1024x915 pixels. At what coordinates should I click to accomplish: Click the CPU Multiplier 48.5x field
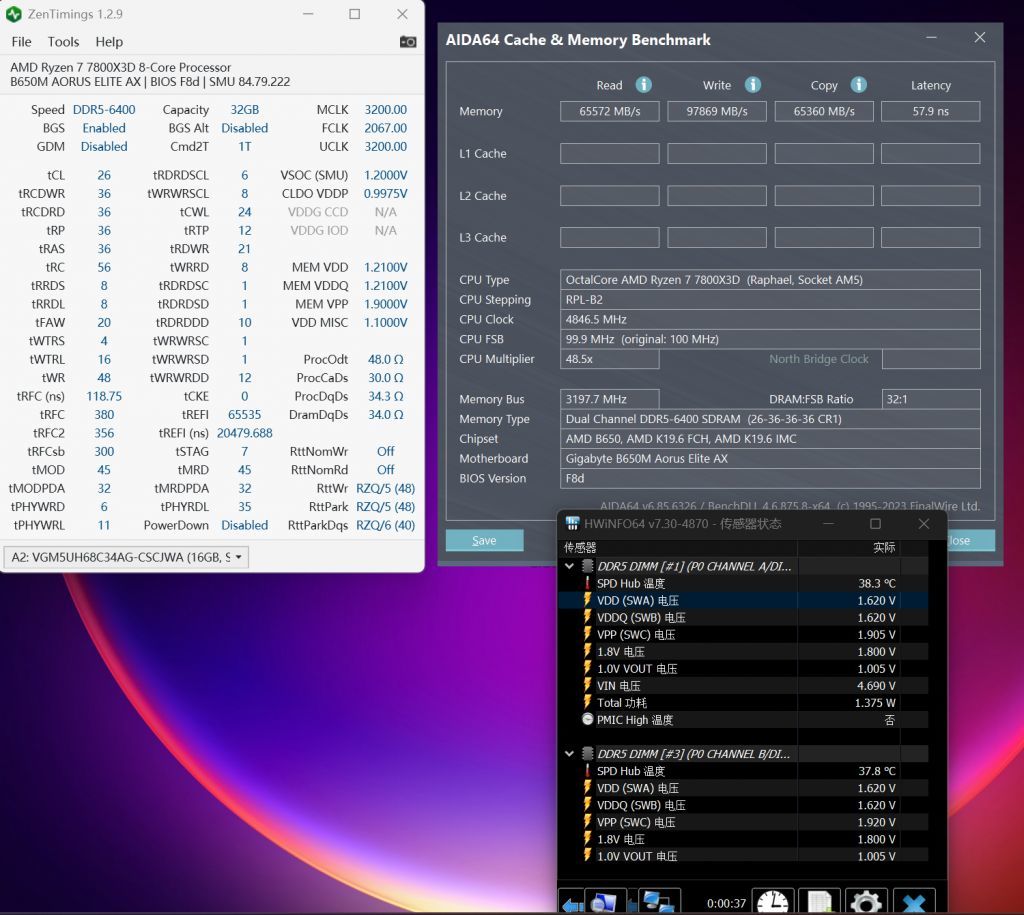click(x=609, y=359)
